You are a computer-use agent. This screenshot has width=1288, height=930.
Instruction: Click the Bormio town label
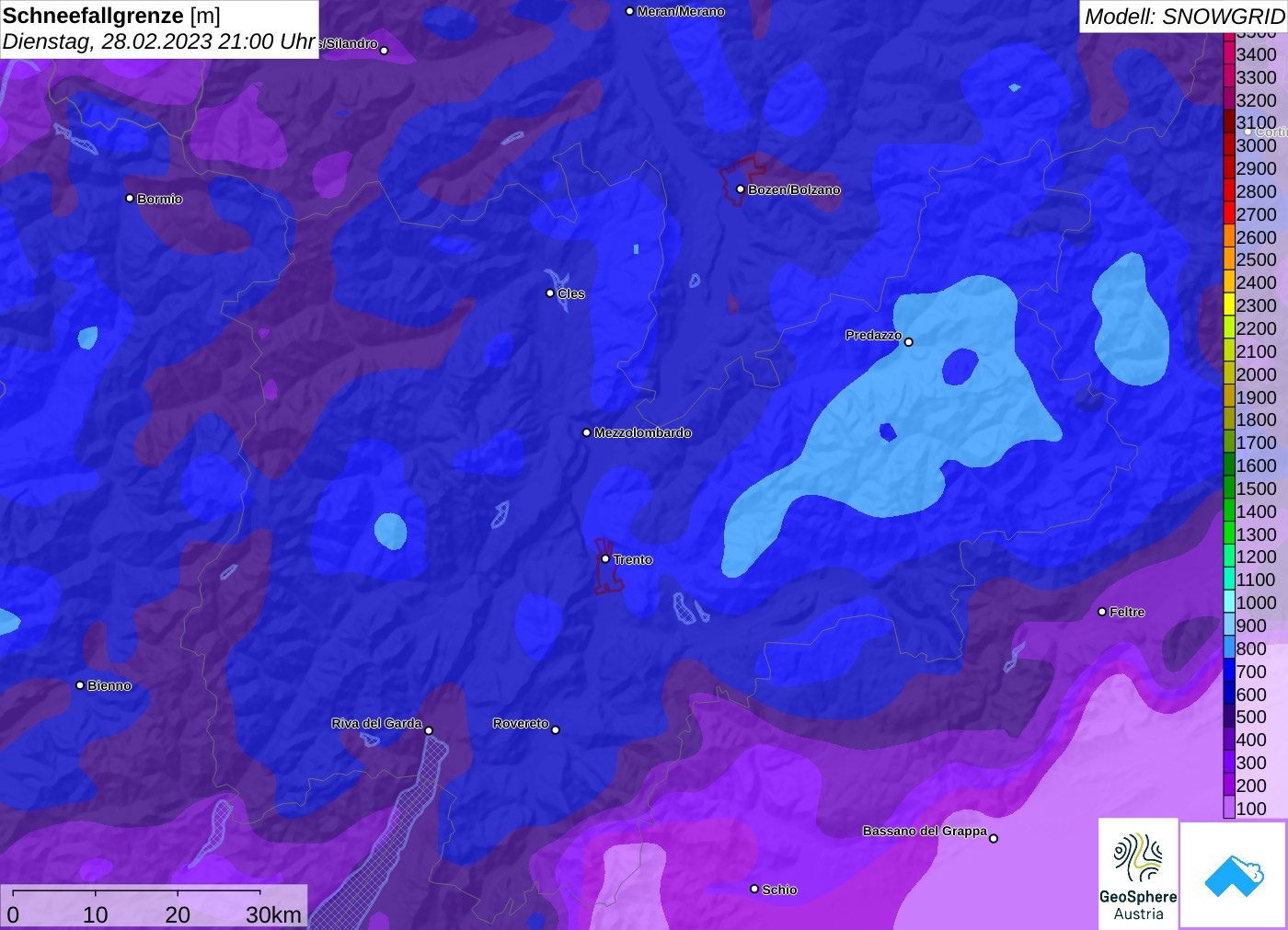160,199
